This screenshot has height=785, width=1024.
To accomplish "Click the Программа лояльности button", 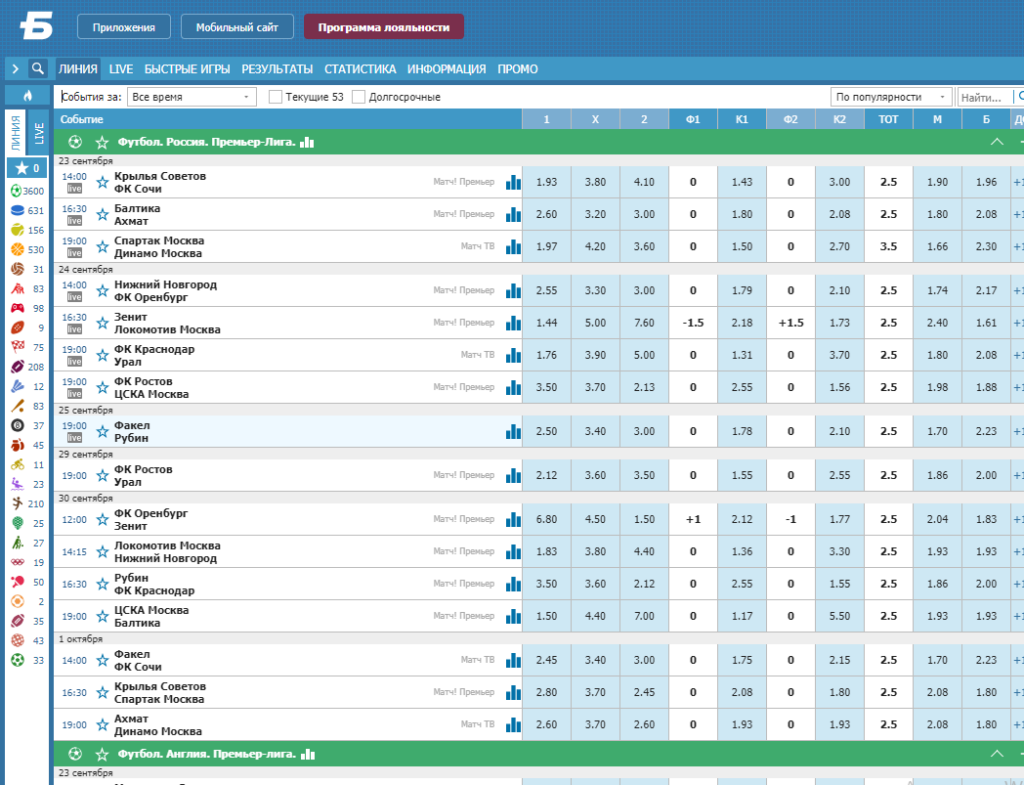I will 384,27.
